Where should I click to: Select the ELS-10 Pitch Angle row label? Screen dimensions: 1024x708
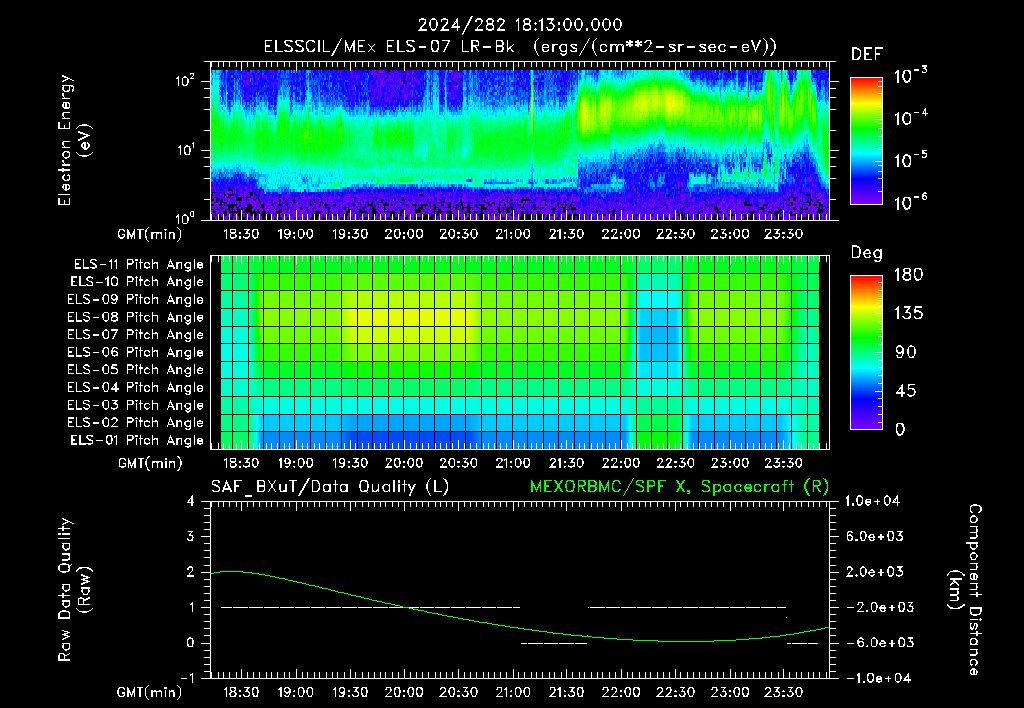(x=137, y=282)
